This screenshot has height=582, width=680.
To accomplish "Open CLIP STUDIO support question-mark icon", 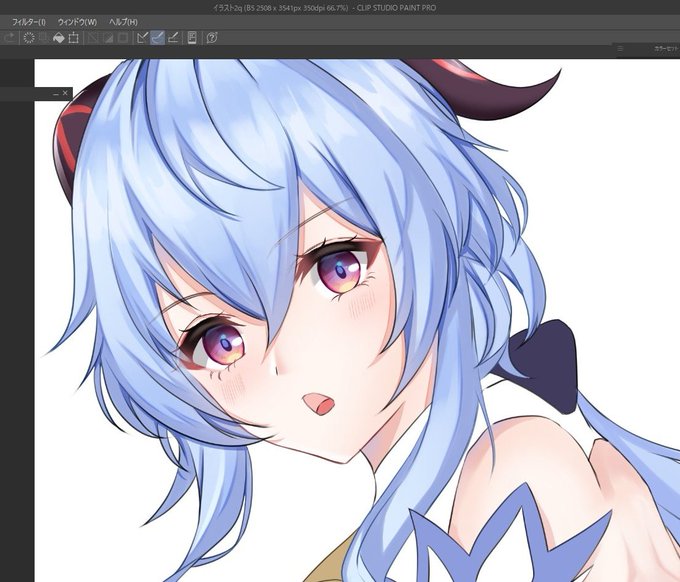I will click(x=212, y=38).
